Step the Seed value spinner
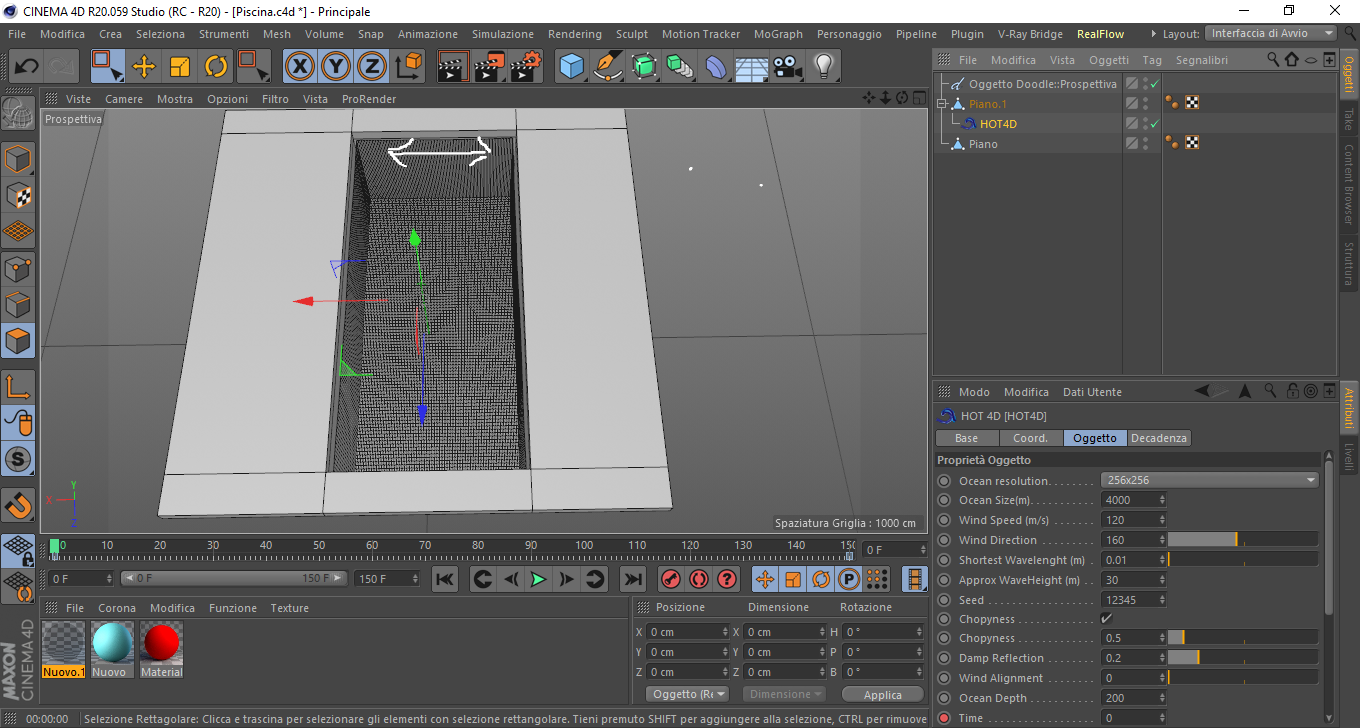Image resolution: width=1360 pixels, height=728 pixels. click(1162, 600)
